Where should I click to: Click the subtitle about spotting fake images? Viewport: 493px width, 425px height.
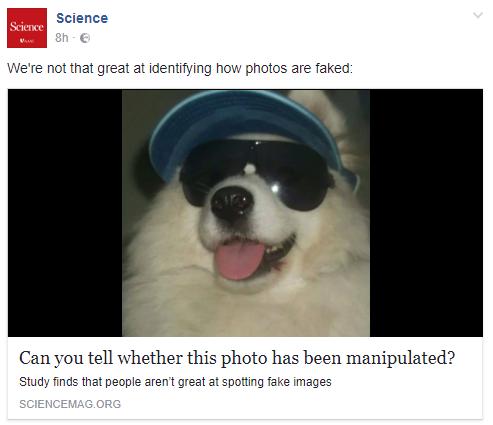175,382
